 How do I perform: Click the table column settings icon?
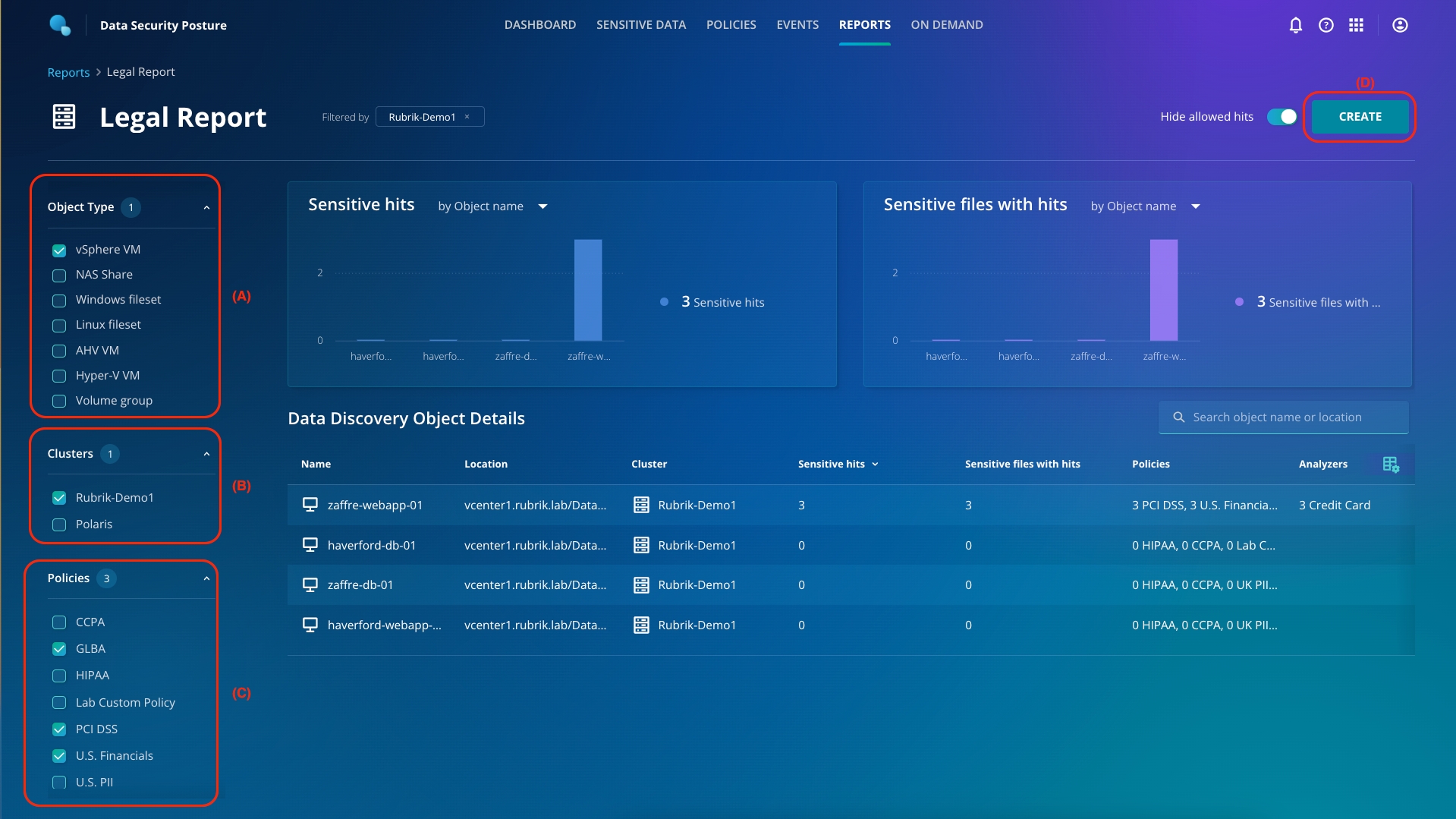pos(1390,465)
